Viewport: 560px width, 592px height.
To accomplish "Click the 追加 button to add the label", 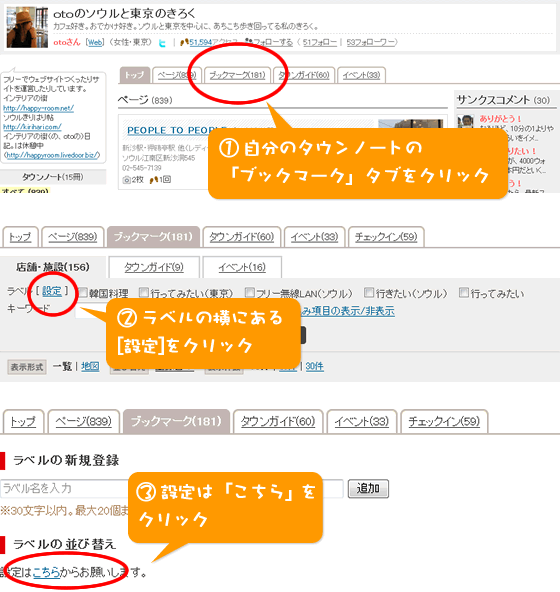I will point(368,489).
